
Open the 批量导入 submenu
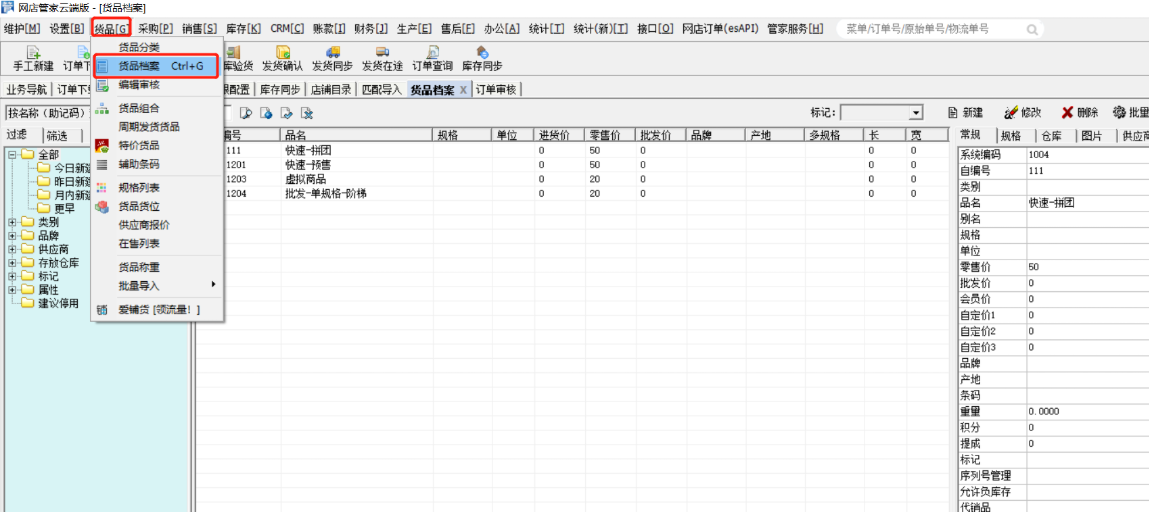[x=160, y=286]
